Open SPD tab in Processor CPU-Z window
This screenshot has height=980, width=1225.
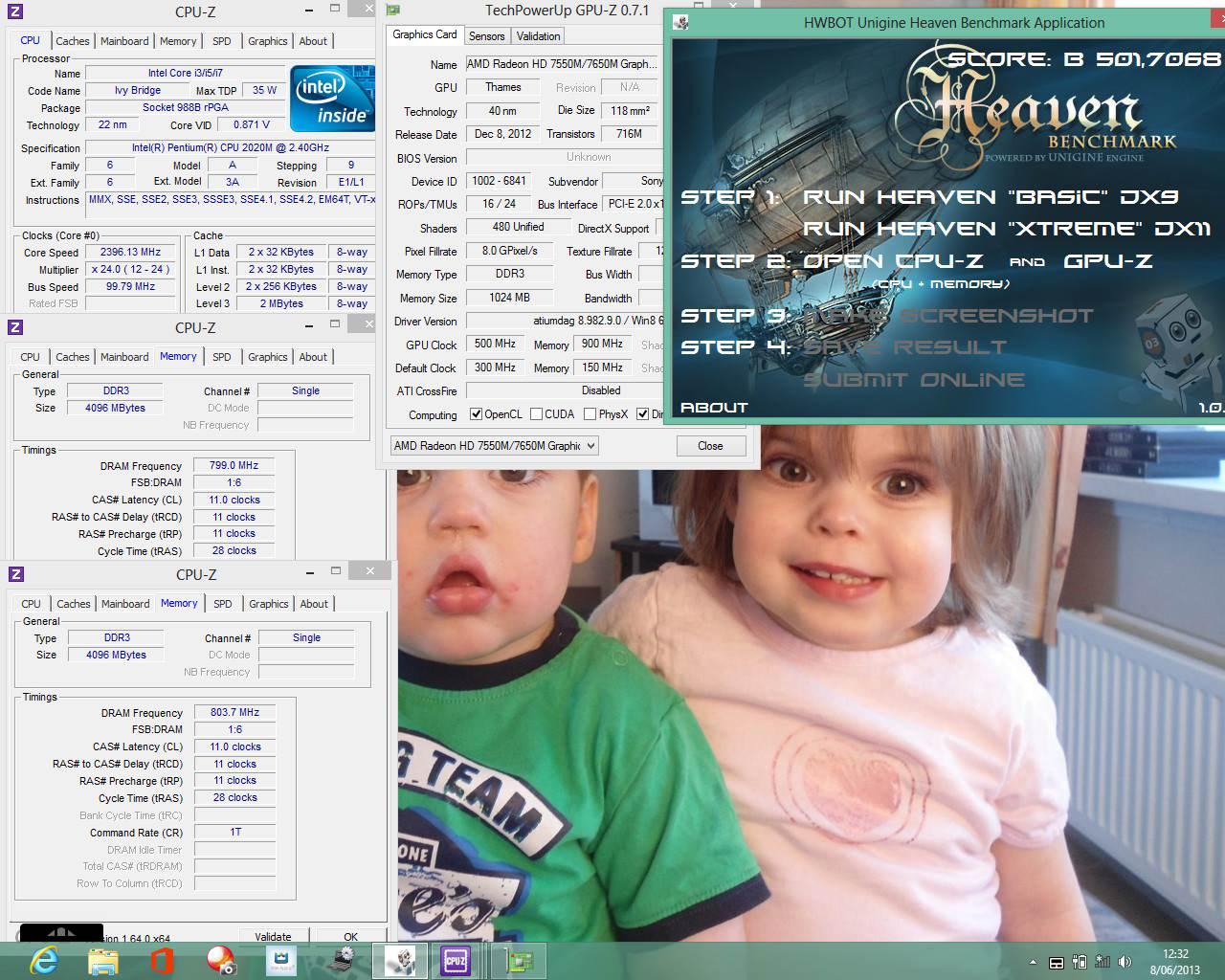(x=221, y=41)
